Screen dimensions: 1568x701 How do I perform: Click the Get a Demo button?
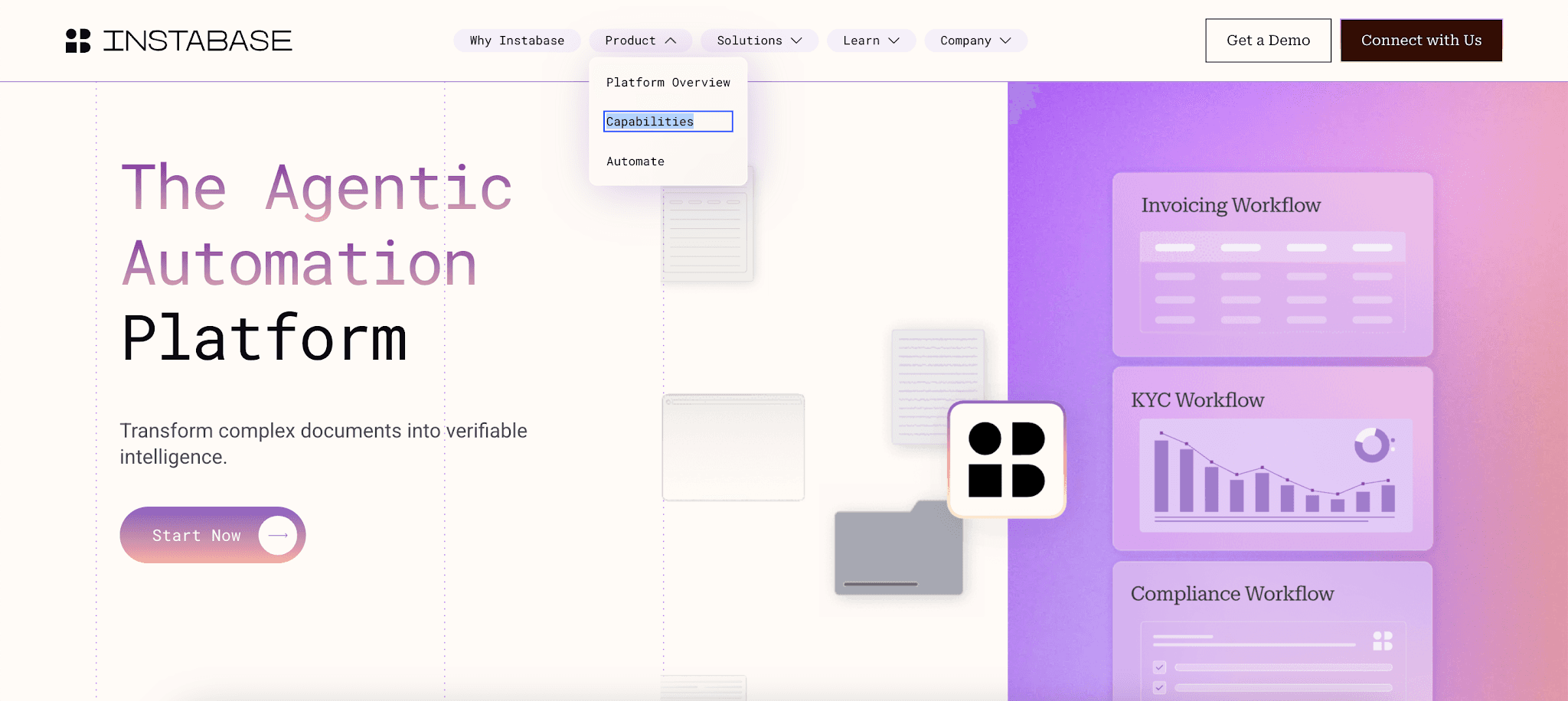point(1268,41)
